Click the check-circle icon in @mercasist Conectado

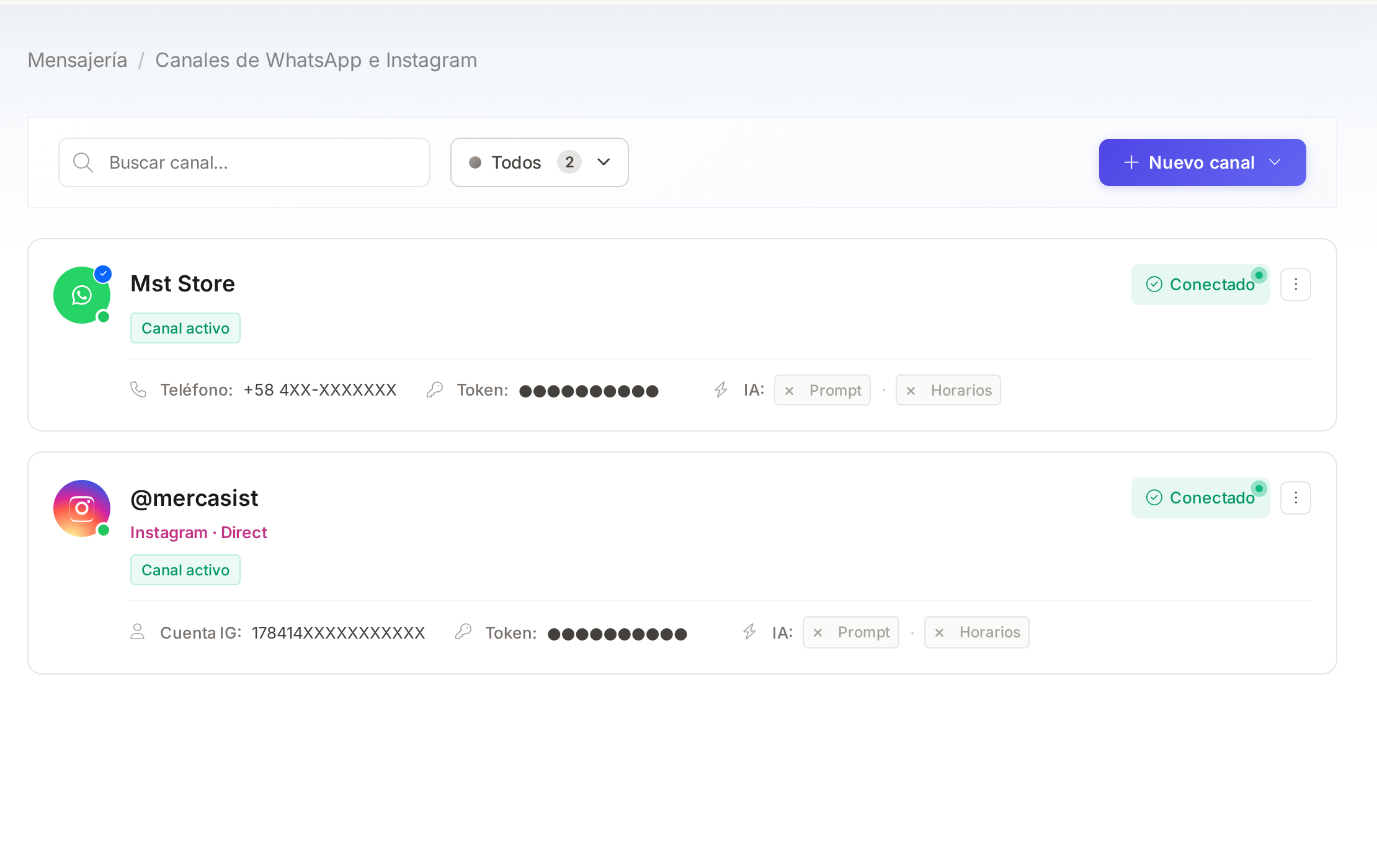click(x=1154, y=498)
